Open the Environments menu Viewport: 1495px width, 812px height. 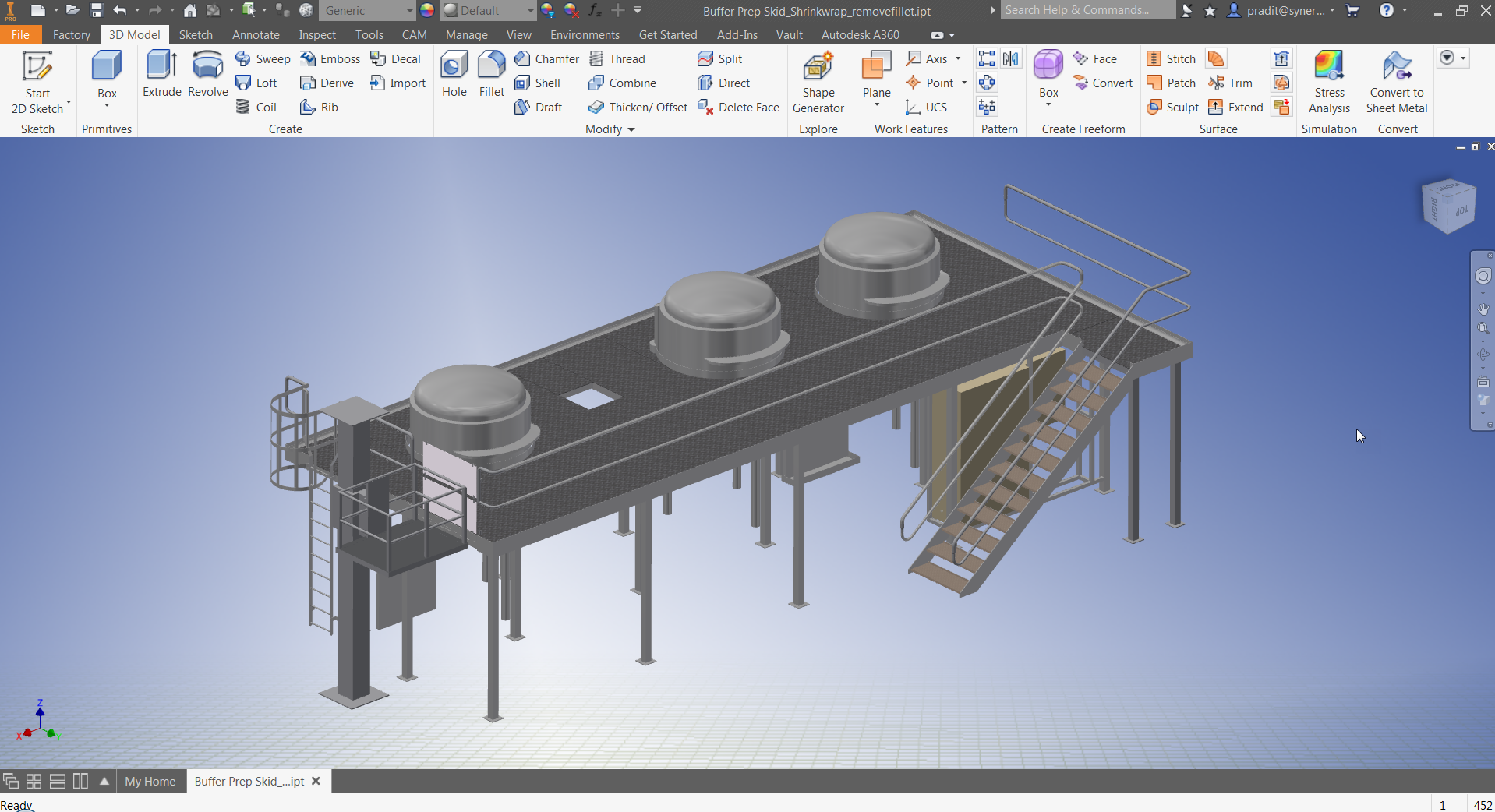click(x=584, y=34)
